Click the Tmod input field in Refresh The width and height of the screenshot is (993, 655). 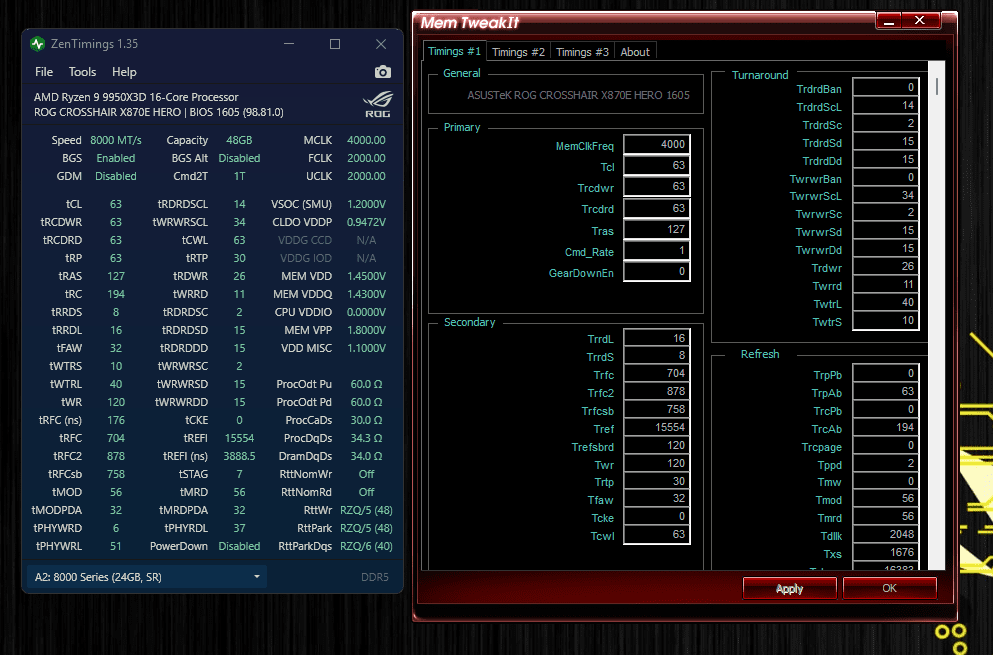(x=885, y=499)
